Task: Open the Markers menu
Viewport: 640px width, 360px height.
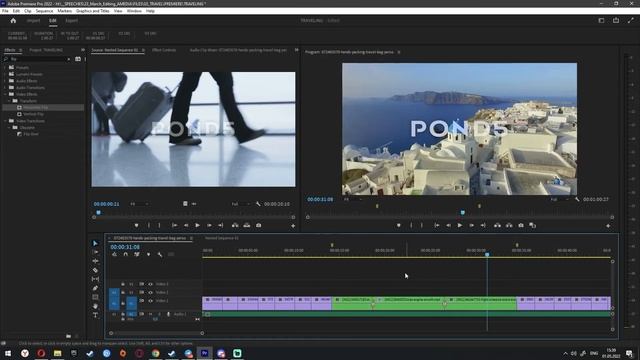Action: click(64, 11)
